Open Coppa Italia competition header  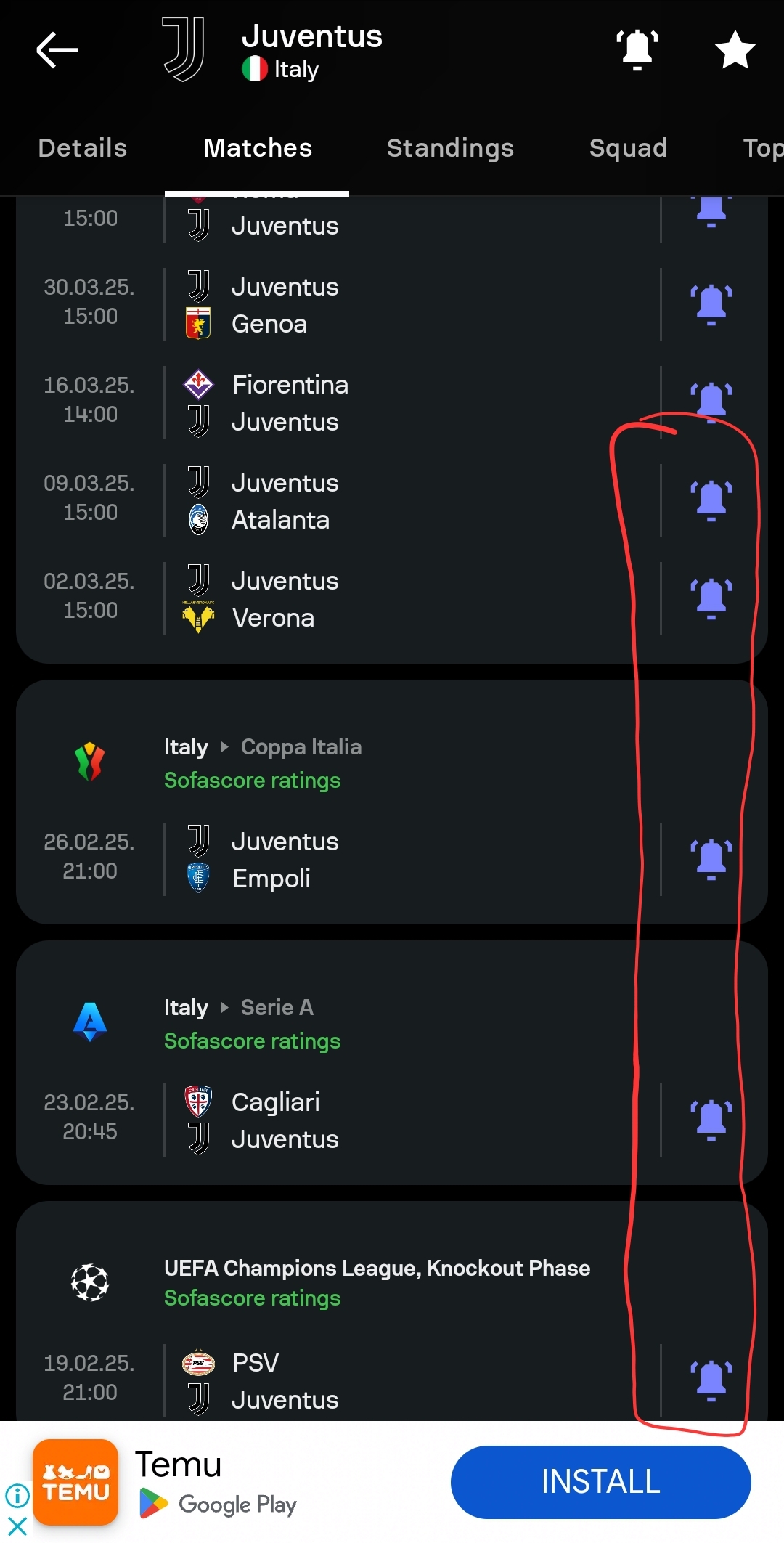[x=301, y=747]
